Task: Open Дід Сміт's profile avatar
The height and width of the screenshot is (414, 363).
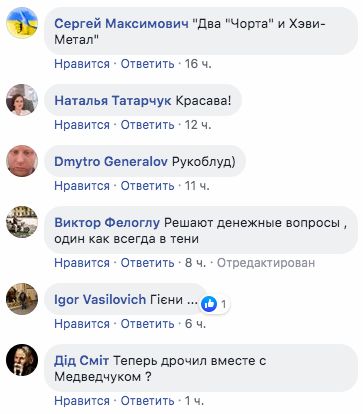Action: point(22,360)
